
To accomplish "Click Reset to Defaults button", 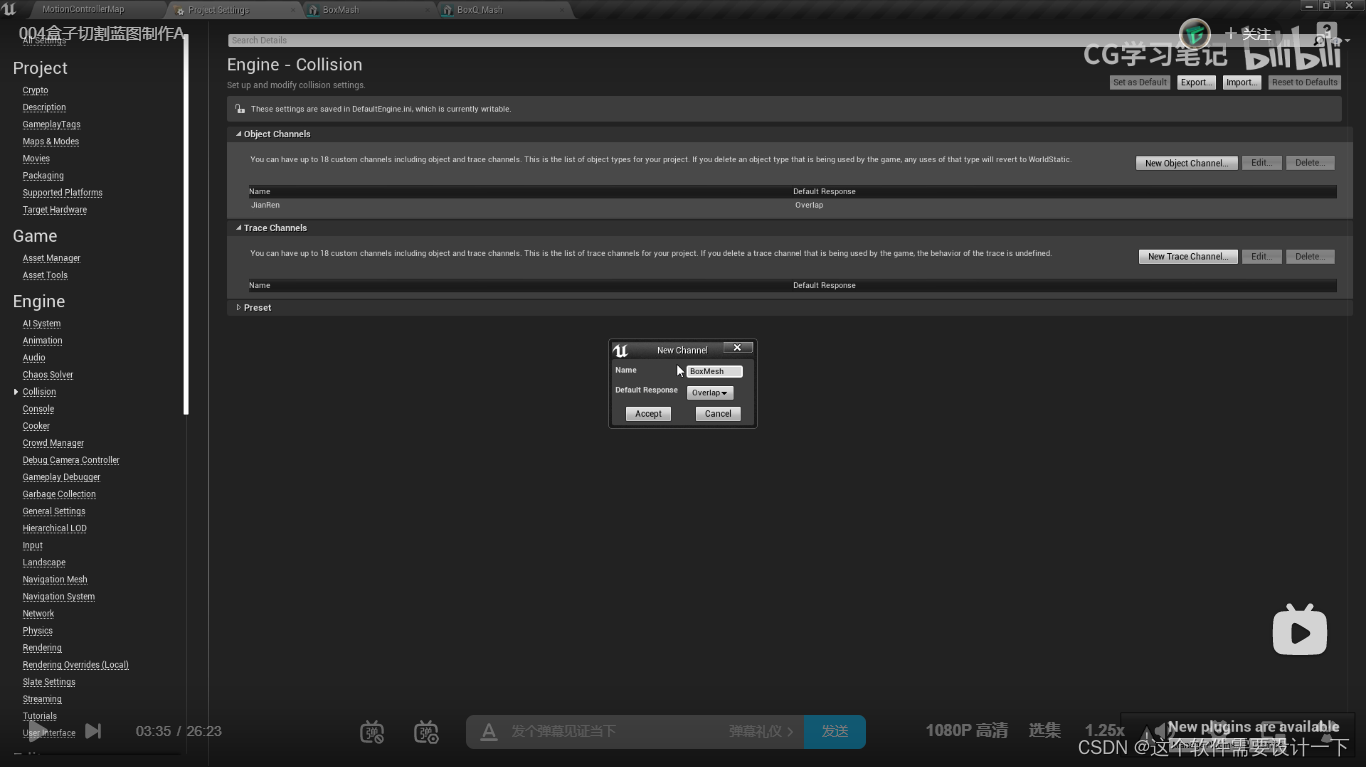I will tap(1305, 82).
